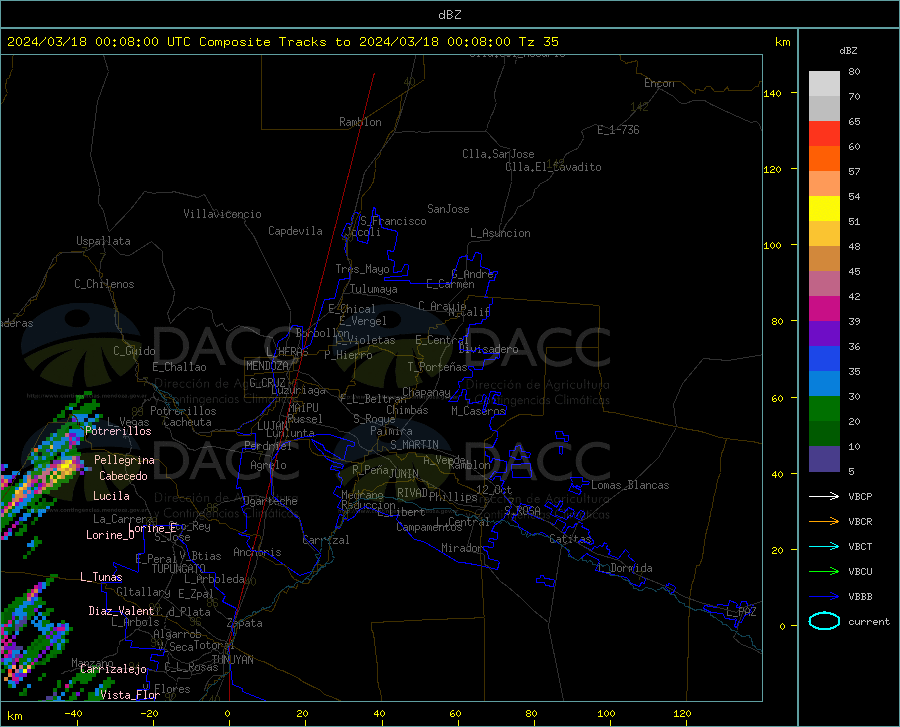Click the Clla.SanJose label
Image resolution: width=900 pixels, height=727 pixels.
coord(498,154)
